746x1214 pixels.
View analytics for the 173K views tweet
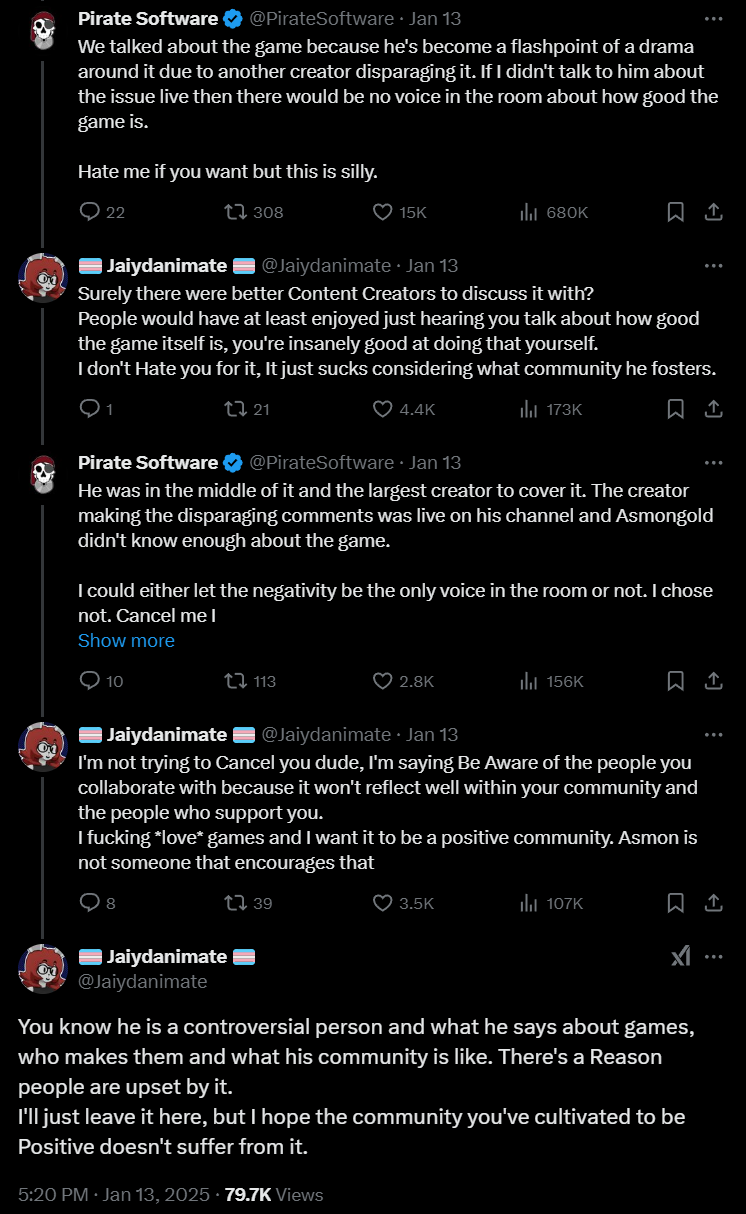[x=530, y=409]
